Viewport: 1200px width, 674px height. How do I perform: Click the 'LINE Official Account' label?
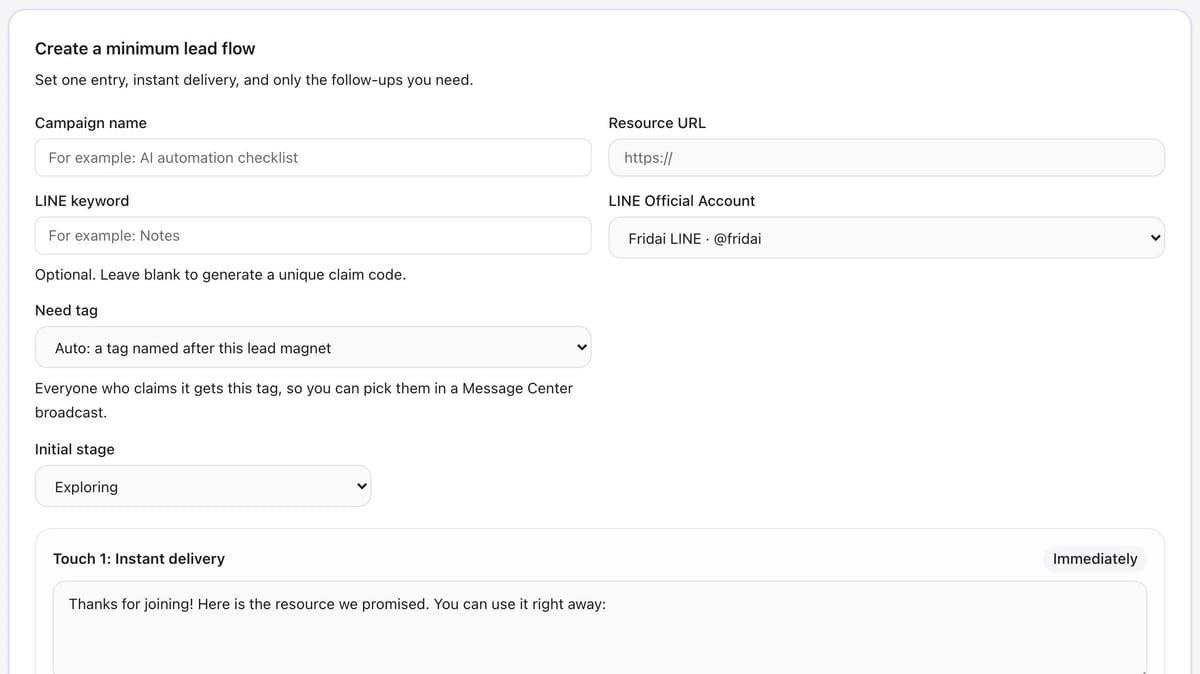pos(682,201)
